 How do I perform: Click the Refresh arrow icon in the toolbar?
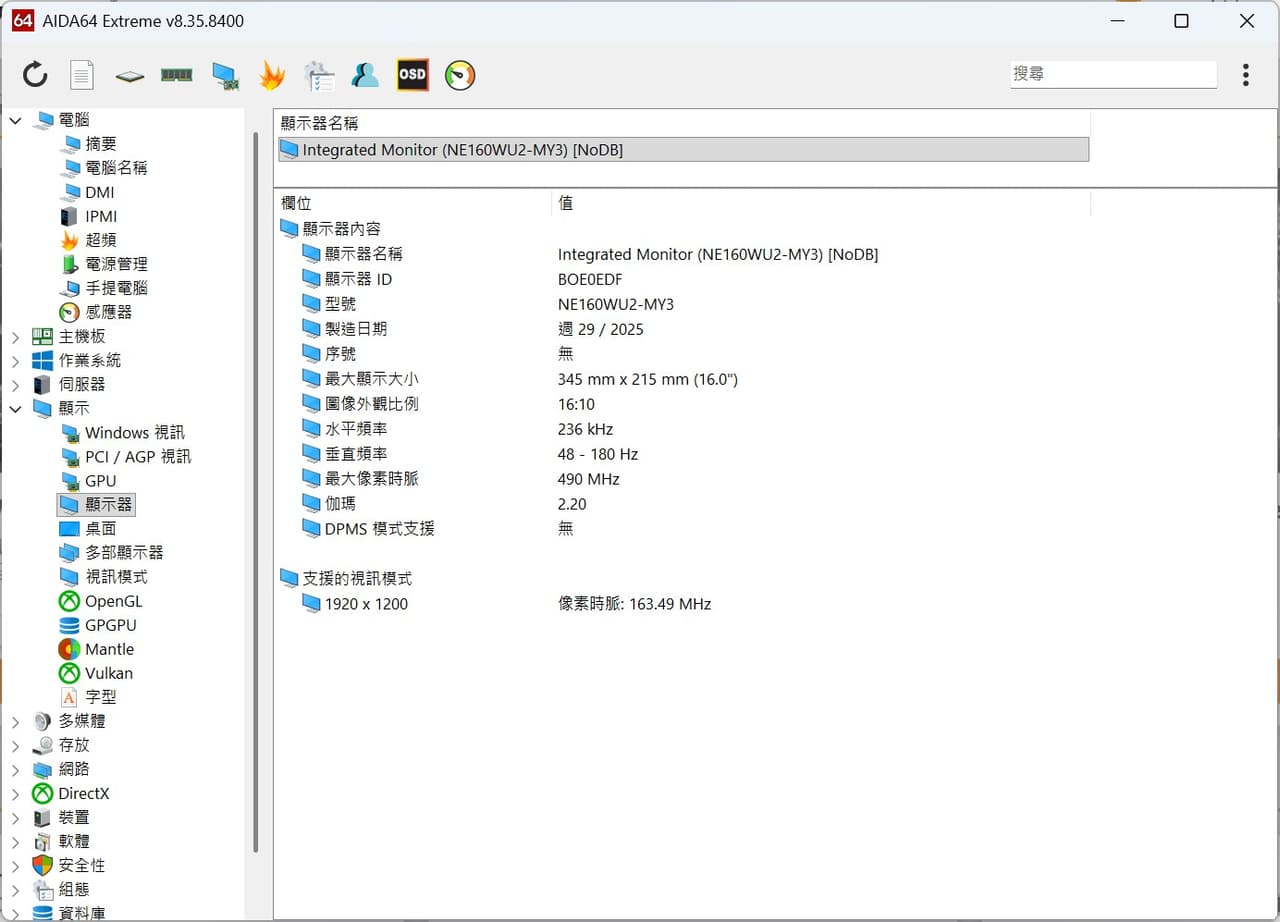click(x=35, y=74)
